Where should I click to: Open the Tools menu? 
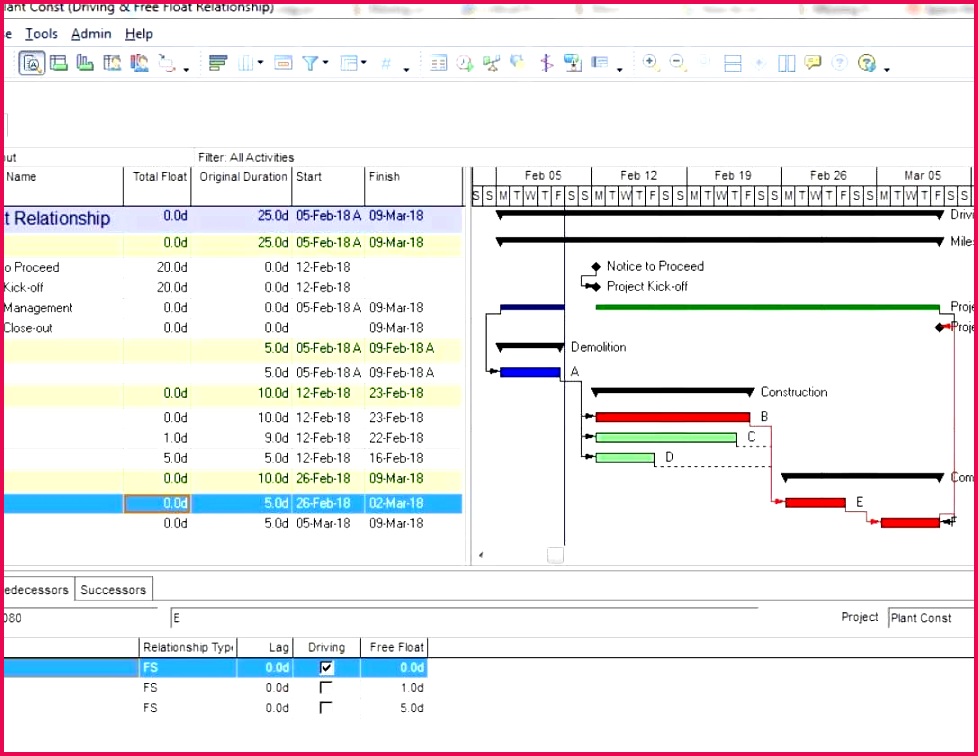(41, 34)
